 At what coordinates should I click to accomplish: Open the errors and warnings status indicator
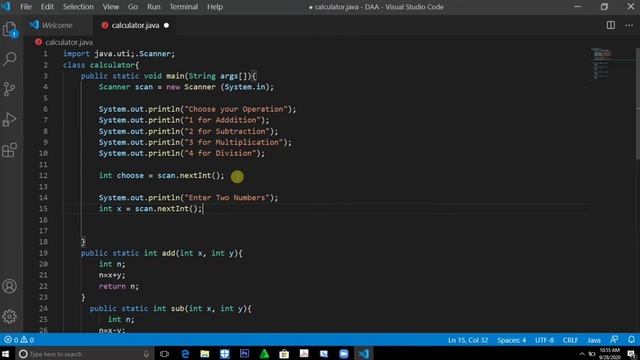(x=19, y=340)
